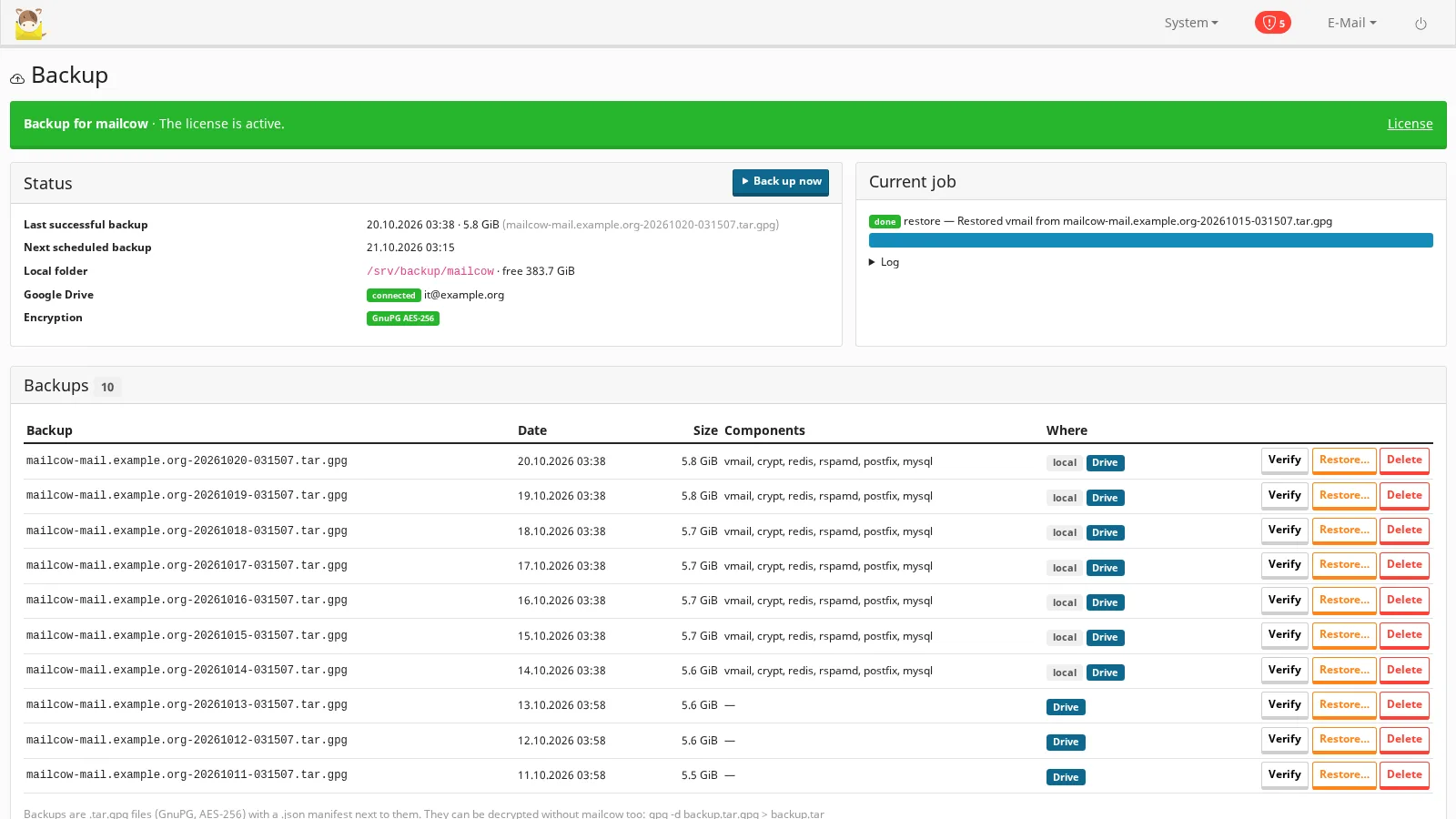This screenshot has height=819, width=1456.
Task: Click the /srv/backup/mailcow folder path
Action: (x=430, y=271)
